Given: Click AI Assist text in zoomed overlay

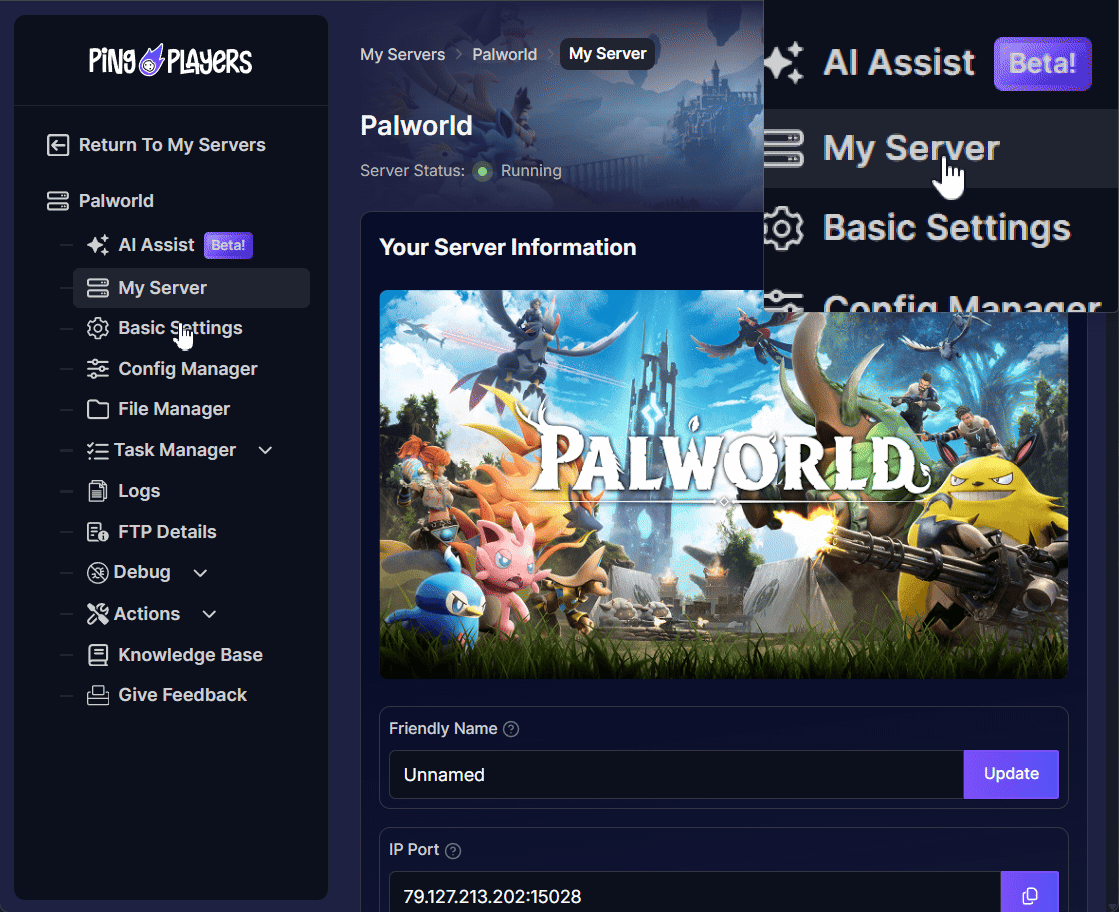Looking at the screenshot, I should tap(898, 63).
